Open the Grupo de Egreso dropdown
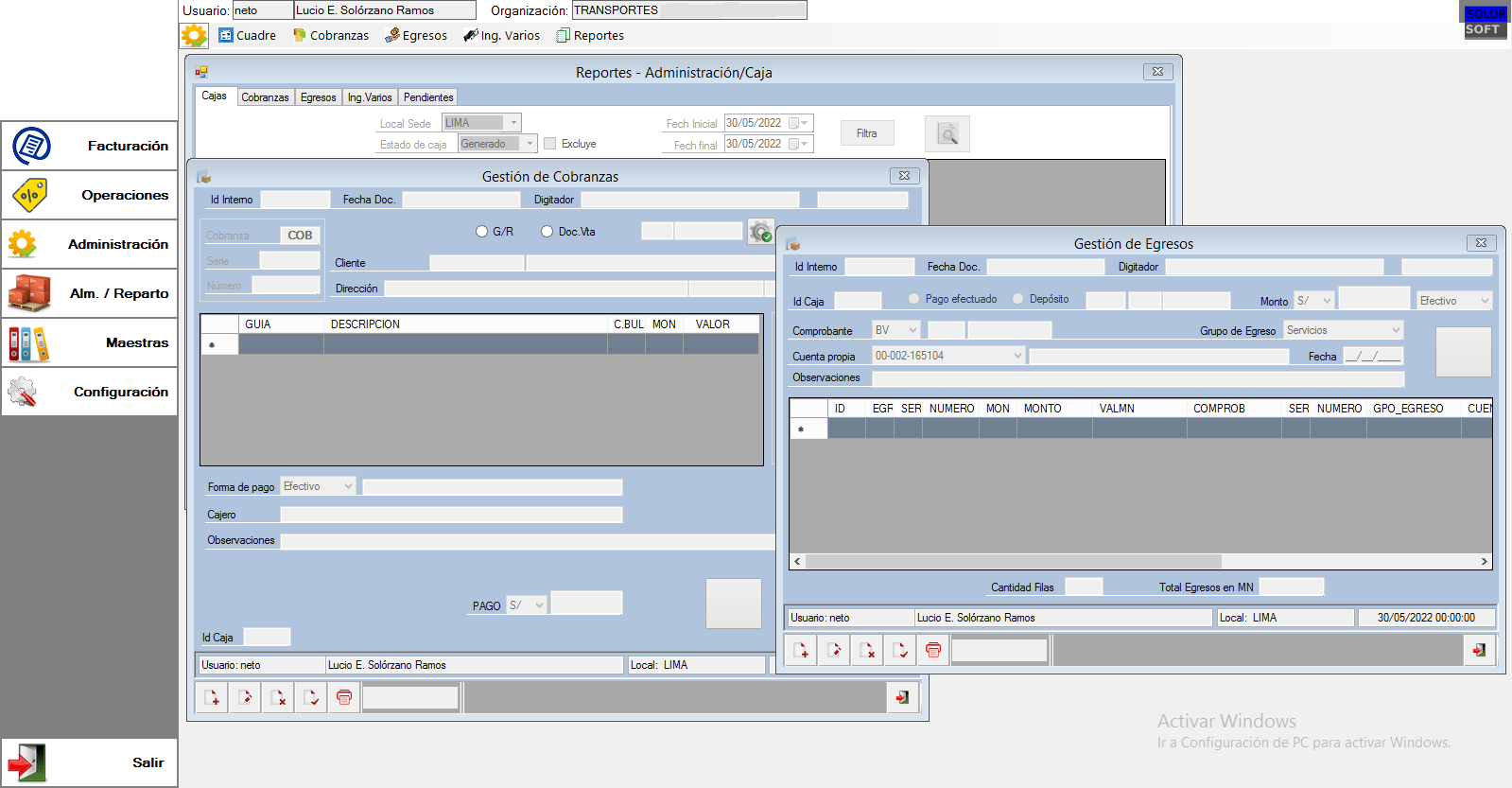 [1396, 330]
